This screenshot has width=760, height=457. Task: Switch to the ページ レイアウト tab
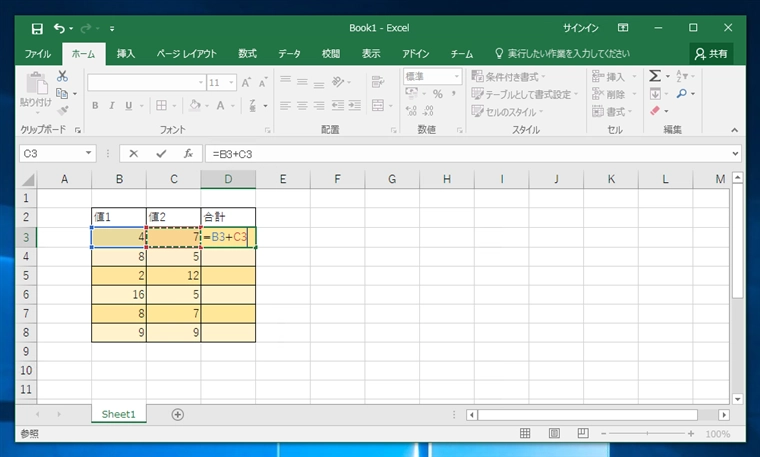(186, 54)
